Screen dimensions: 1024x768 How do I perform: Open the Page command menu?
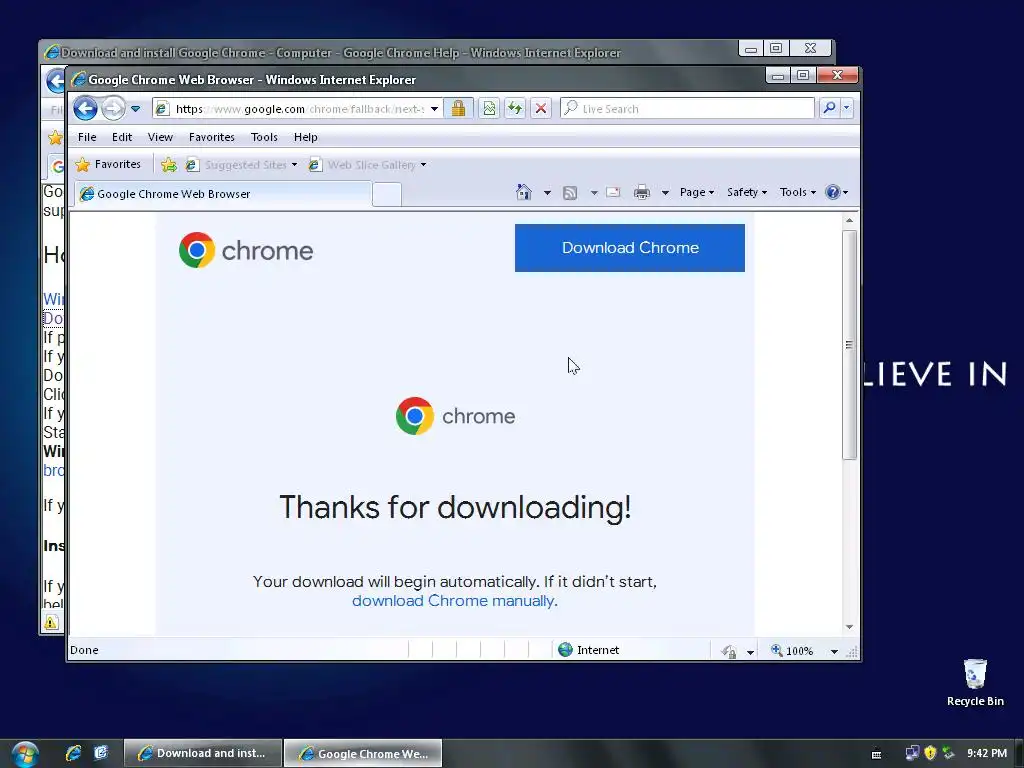tap(696, 192)
